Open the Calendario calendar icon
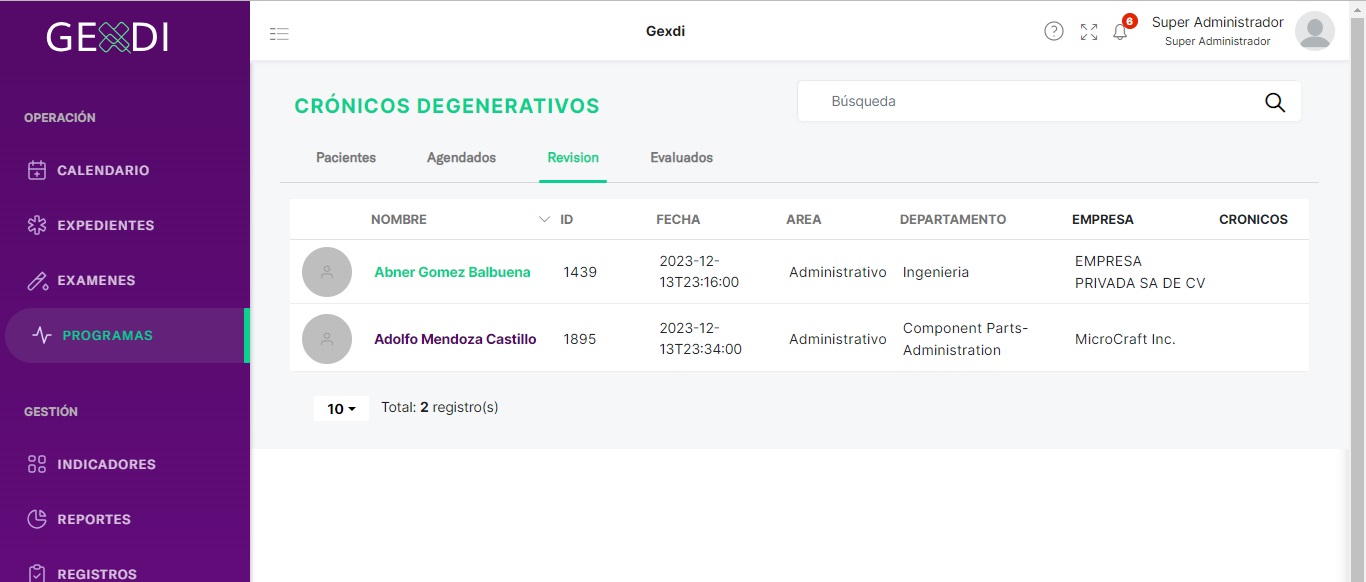This screenshot has height=582, width=1366. point(37,170)
